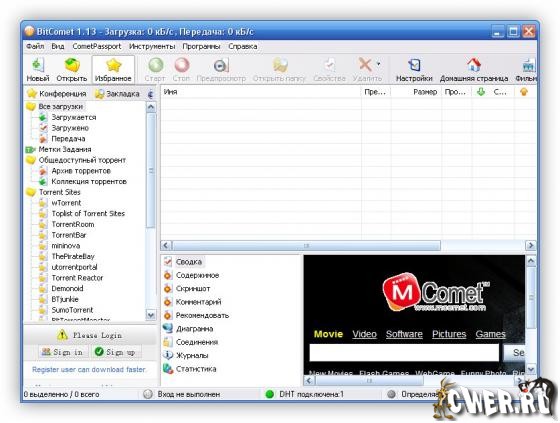This screenshot has width=560, height=423.
Task: Click the Sign in button
Action: (63, 352)
